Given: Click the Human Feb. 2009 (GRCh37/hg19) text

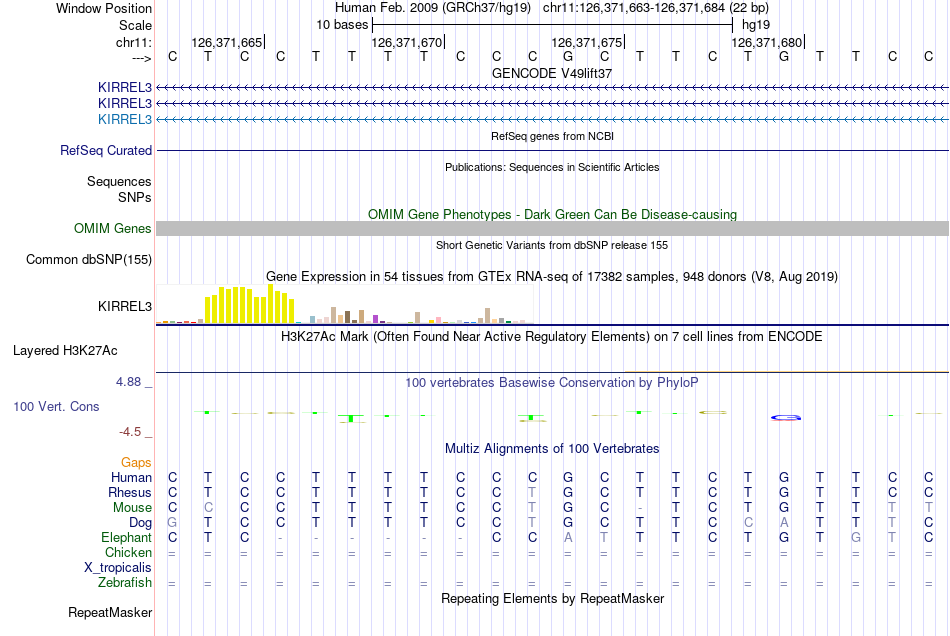Looking at the screenshot, I should point(433,8).
